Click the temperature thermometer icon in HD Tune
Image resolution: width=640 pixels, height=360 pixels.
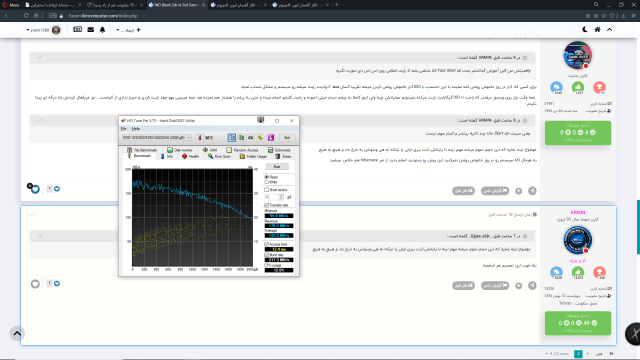(x=200, y=138)
